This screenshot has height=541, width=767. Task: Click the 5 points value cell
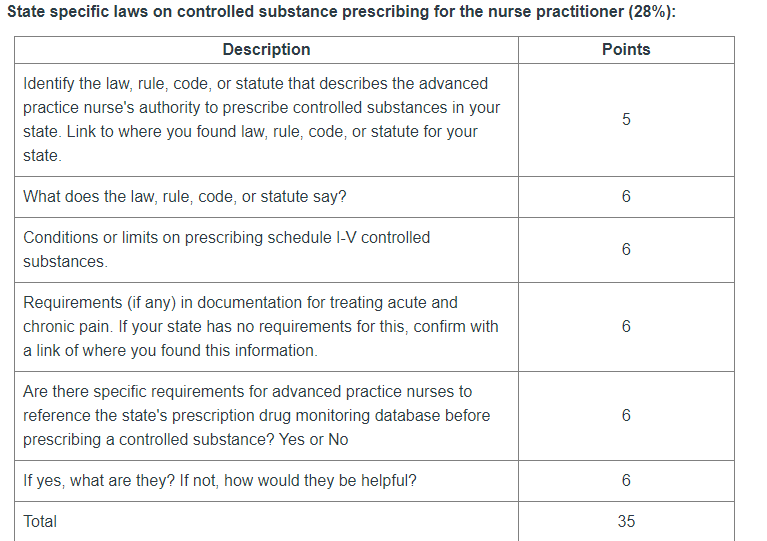click(626, 119)
